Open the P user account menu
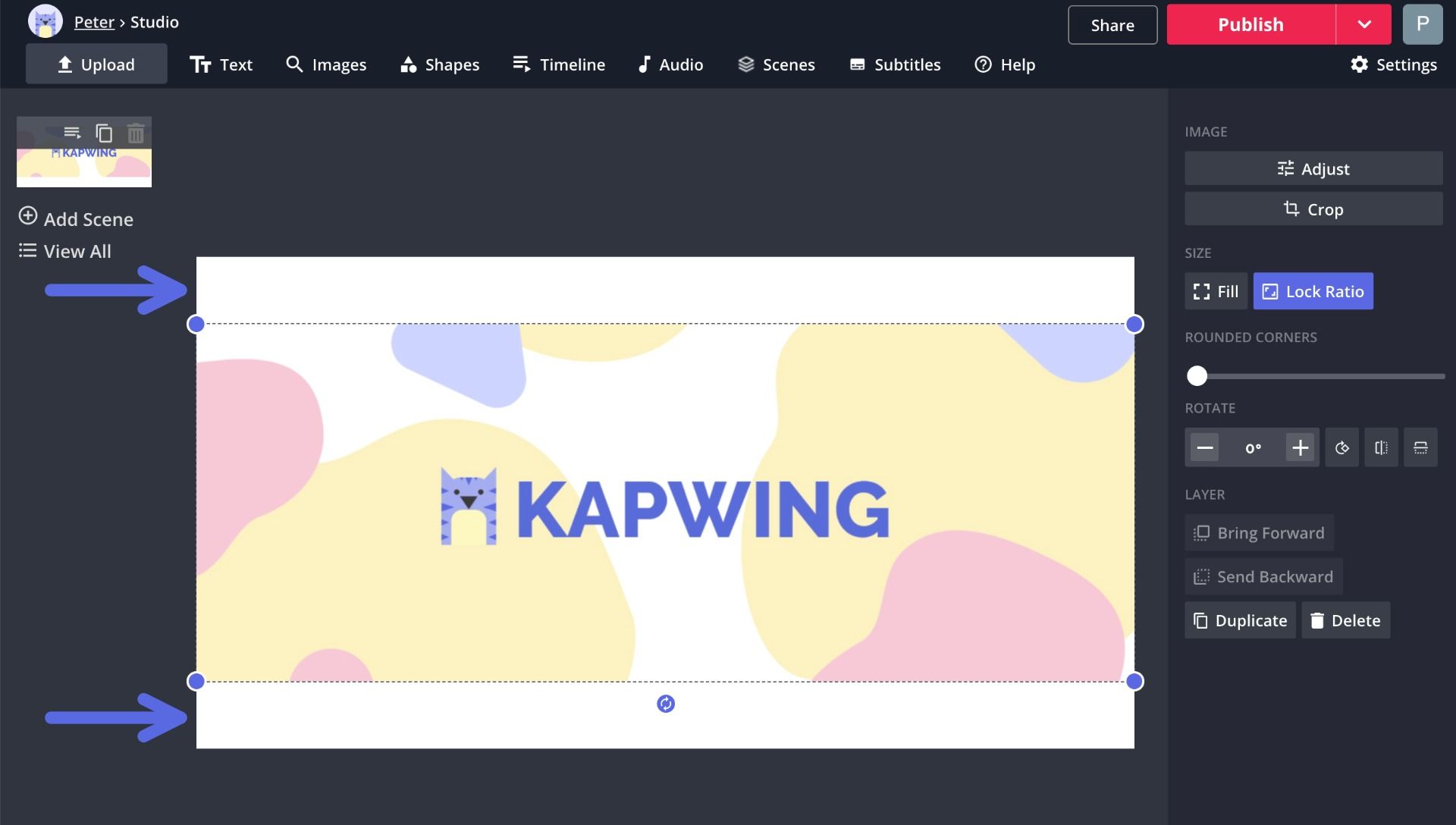 pyautogui.click(x=1422, y=24)
